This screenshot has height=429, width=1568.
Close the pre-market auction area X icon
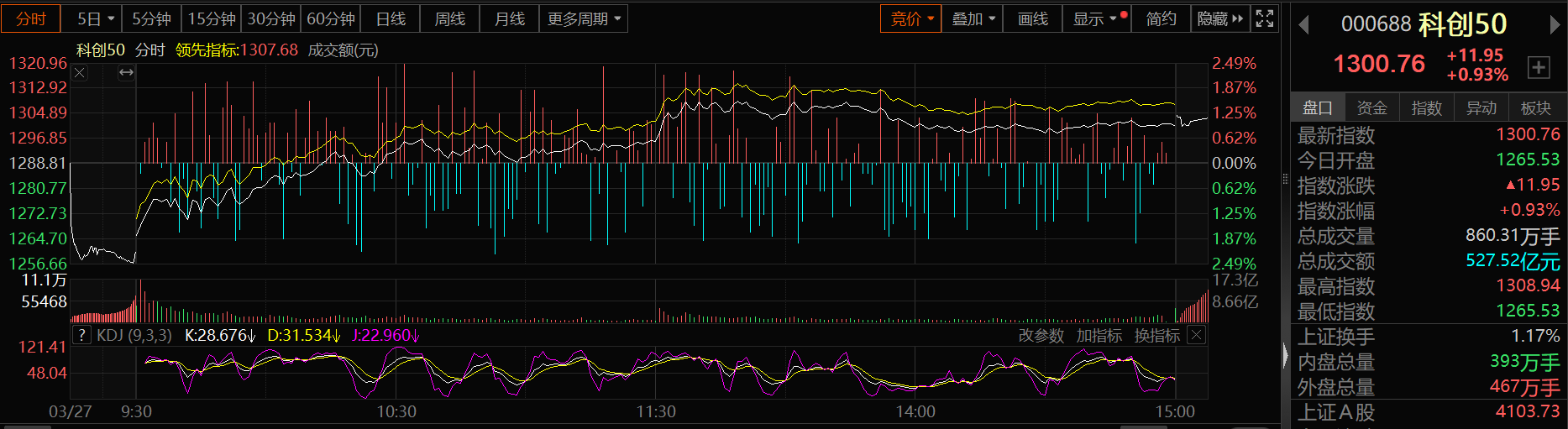point(80,73)
